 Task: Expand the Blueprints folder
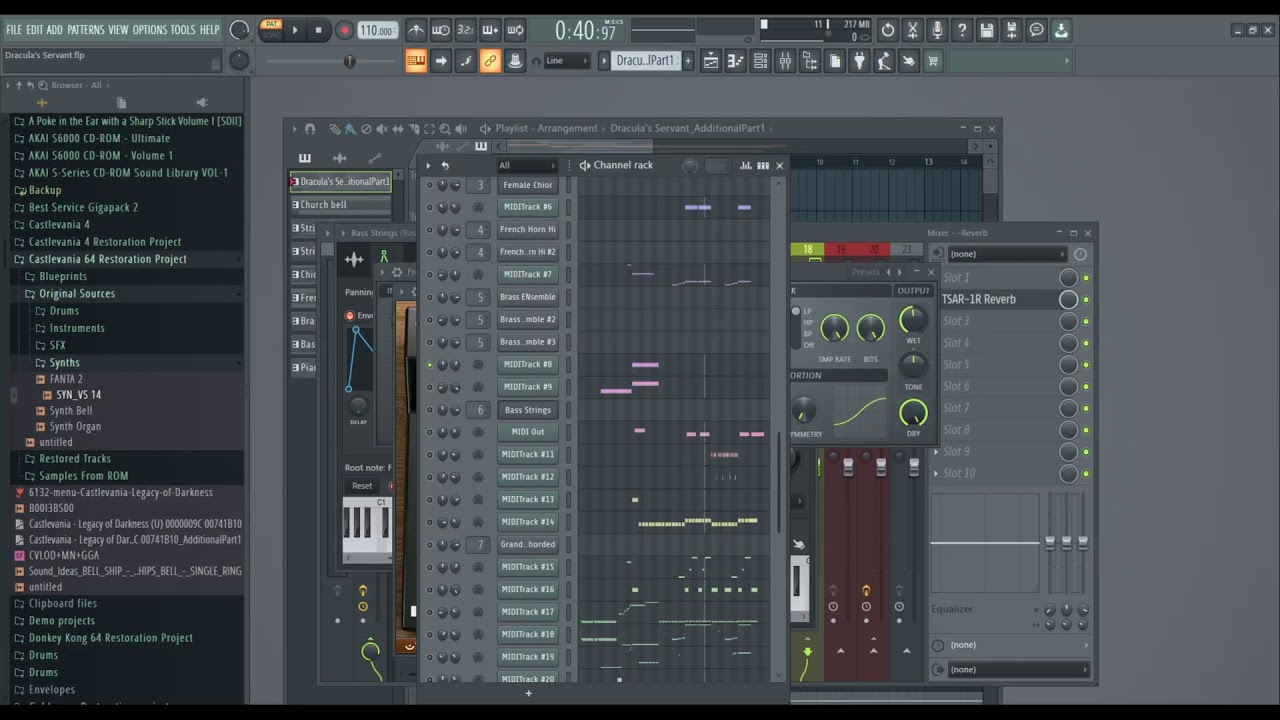pyautogui.click(x=63, y=276)
